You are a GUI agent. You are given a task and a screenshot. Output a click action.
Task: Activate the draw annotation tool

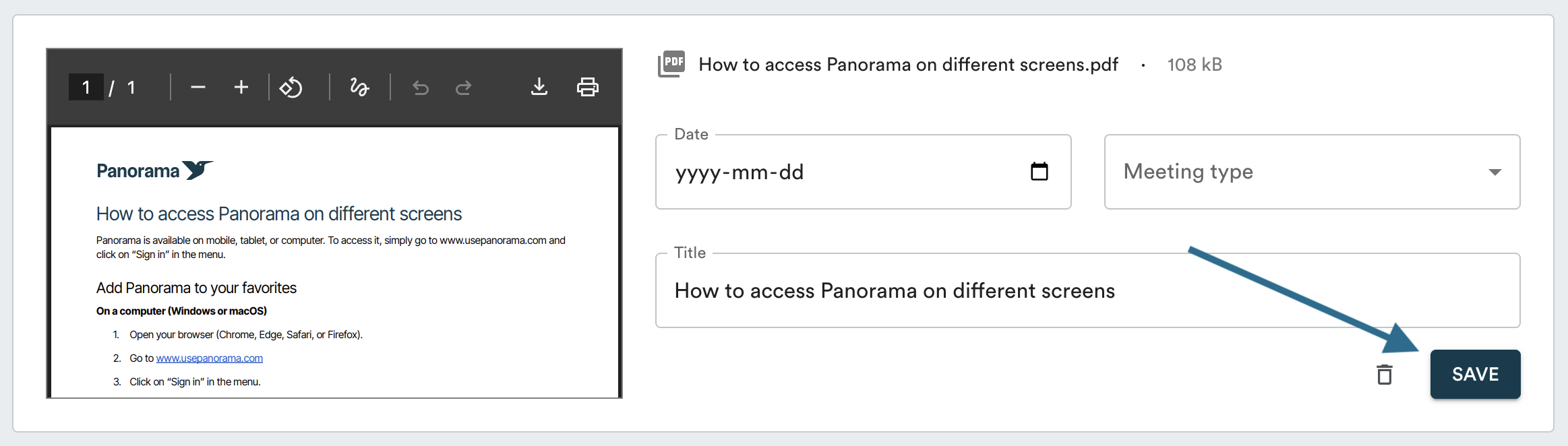(x=359, y=88)
